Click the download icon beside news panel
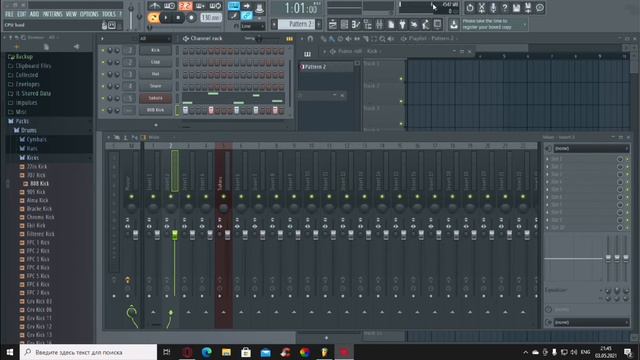This screenshot has height=360, width=640. (x=453, y=24)
